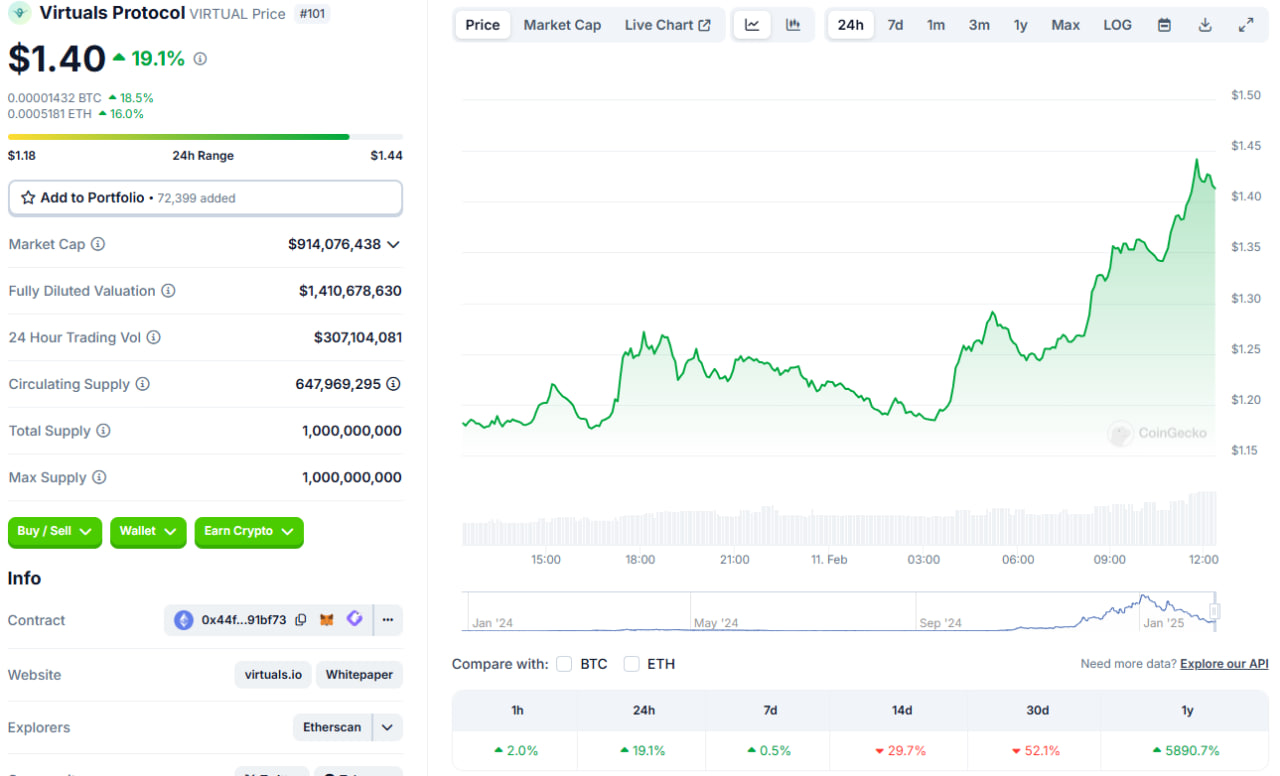This screenshot has width=1280, height=776.
Task: Copy the contract address with the copy icon
Action: [x=301, y=620]
